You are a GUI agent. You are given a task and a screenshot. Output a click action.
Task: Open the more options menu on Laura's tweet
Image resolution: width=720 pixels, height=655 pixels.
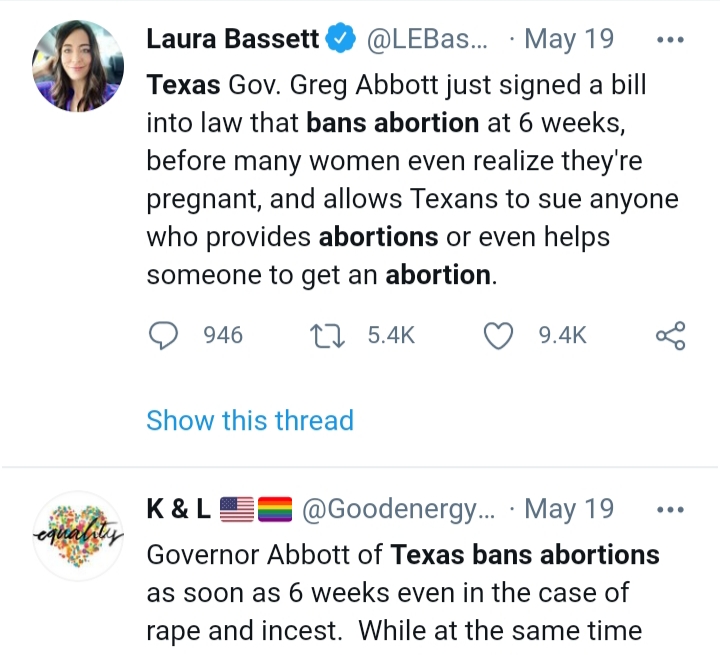pos(669,40)
